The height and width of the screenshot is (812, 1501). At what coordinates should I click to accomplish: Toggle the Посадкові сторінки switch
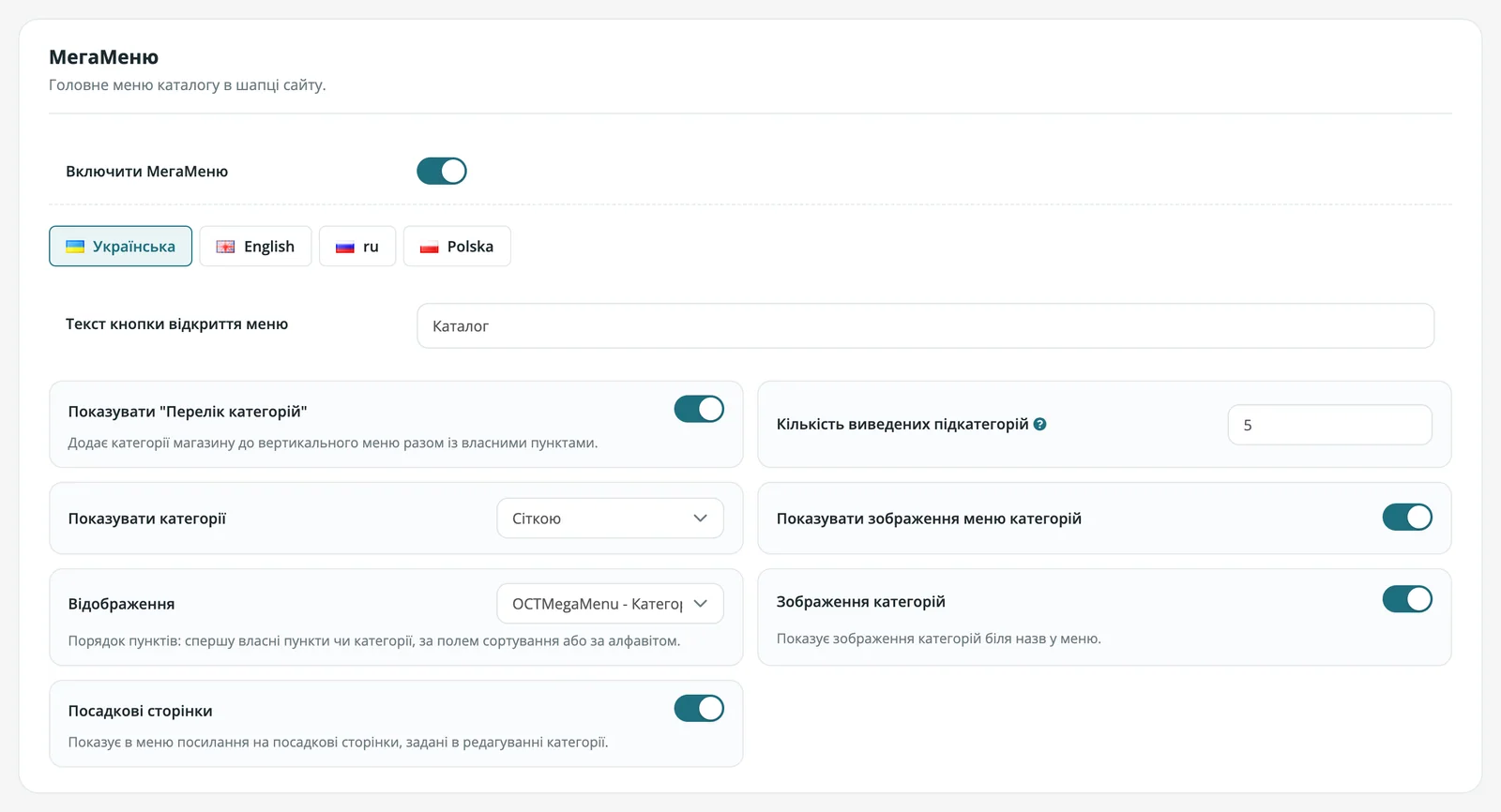click(x=699, y=708)
